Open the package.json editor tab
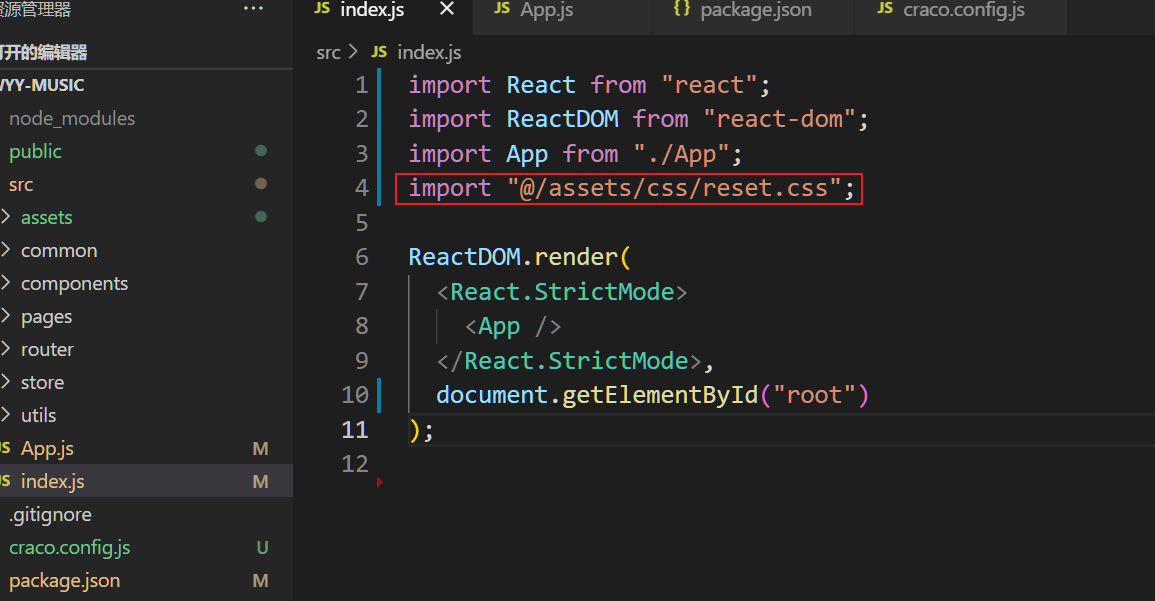 755,10
